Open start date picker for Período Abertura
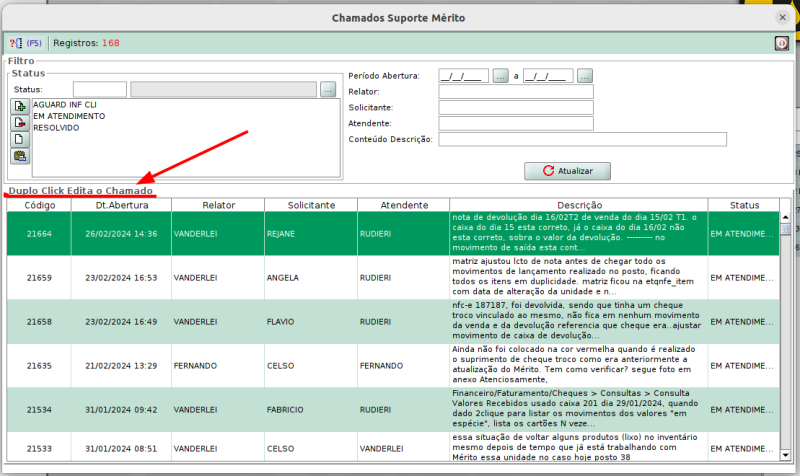 pyautogui.click(x=500, y=77)
